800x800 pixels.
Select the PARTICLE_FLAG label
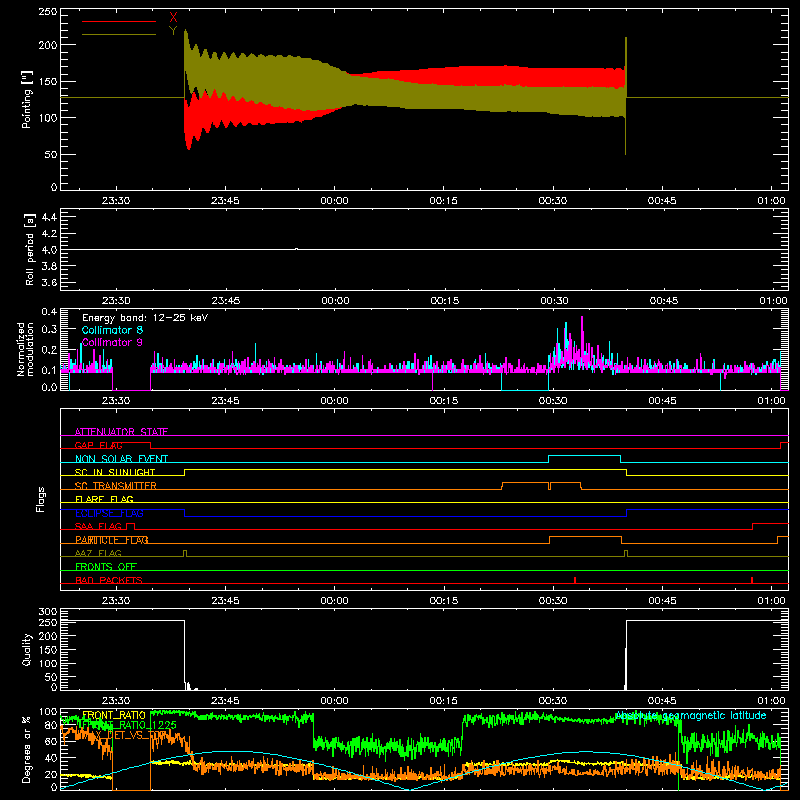pyautogui.click(x=112, y=540)
